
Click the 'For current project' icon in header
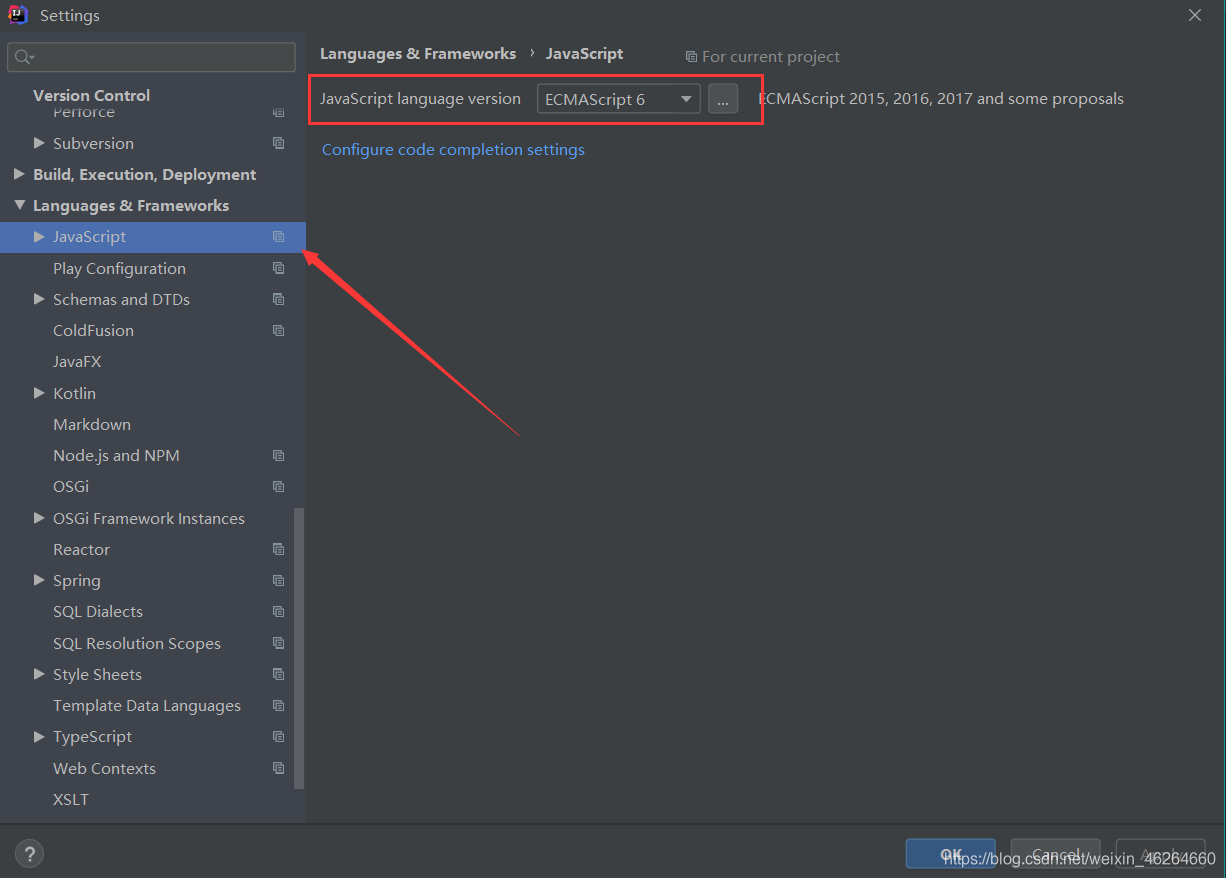pos(691,57)
